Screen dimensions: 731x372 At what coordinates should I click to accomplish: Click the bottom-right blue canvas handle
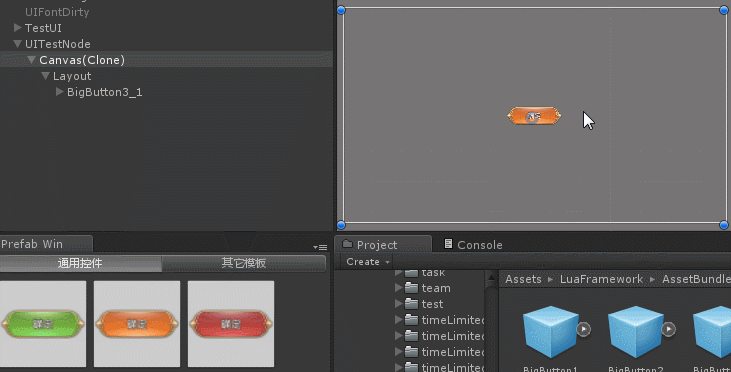click(x=724, y=225)
